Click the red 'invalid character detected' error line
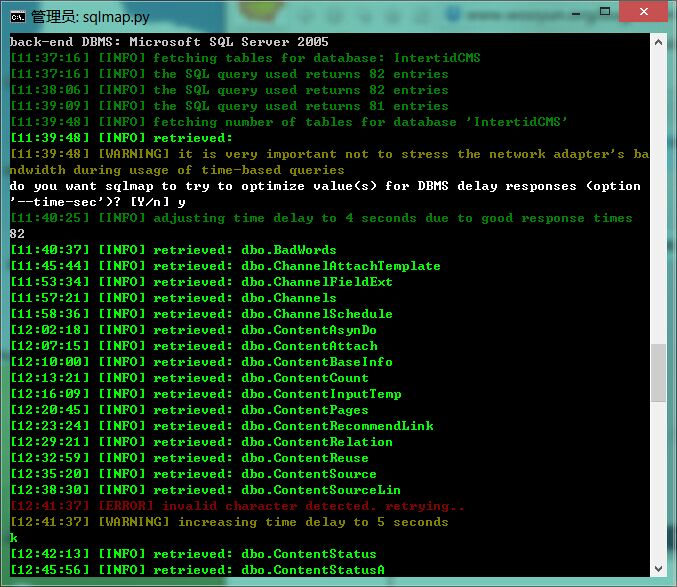Viewport: 677px width, 587px height. 237,505
